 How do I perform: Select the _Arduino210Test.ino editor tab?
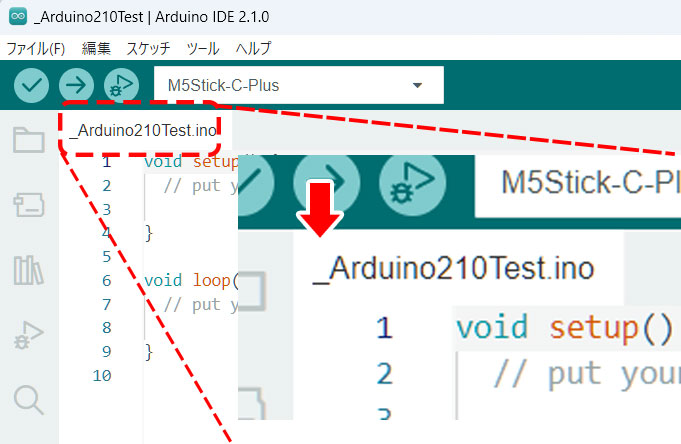(x=143, y=130)
